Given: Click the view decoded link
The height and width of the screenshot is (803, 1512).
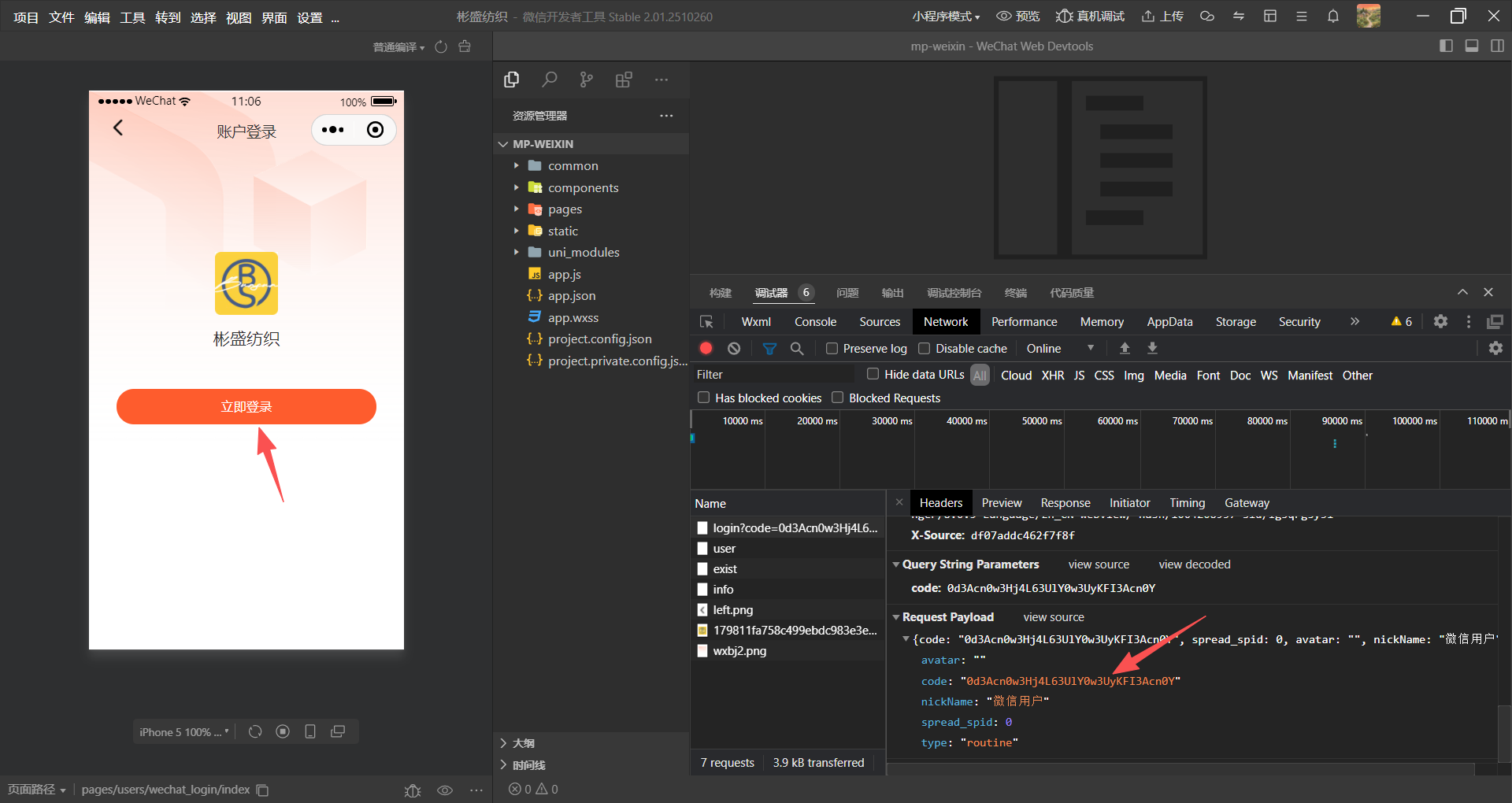Looking at the screenshot, I should pyautogui.click(x=1194, y=564).
